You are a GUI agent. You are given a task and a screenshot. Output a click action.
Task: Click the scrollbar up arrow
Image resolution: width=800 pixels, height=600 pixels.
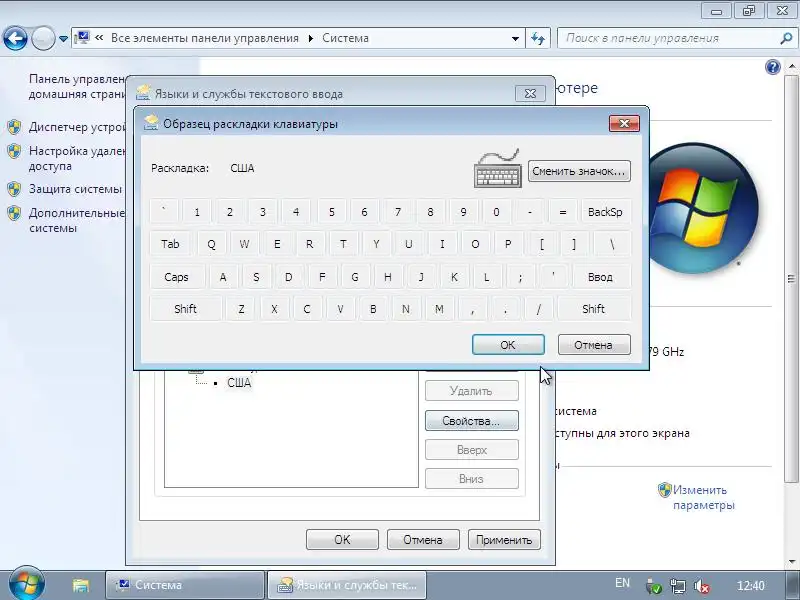[x=791, y=66]
